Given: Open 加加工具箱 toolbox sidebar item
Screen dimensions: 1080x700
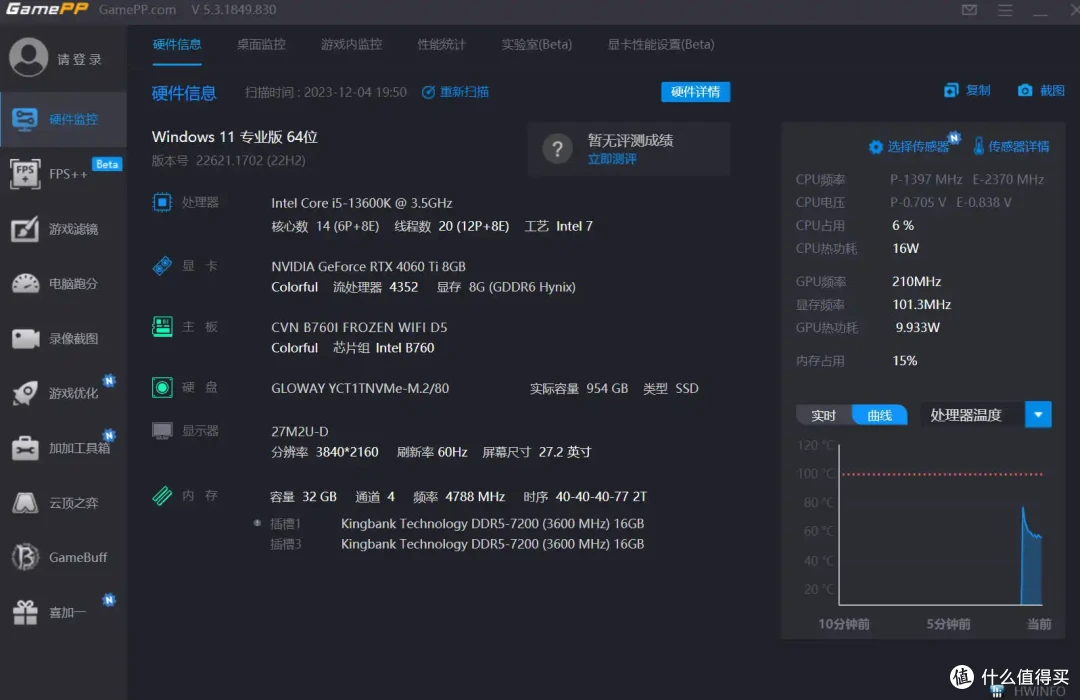Looking at the screenshot, I should (63, 448).
